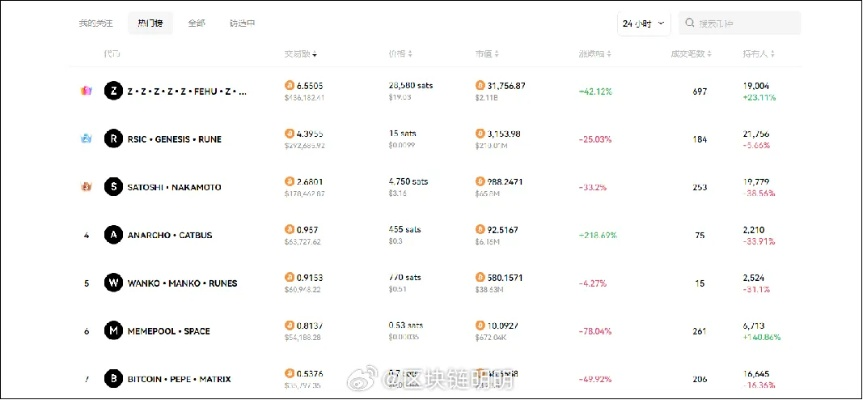The height and width of the screenshot is (400, 863).
Task: Select the 热门榜 tab
Action: [x=150, y=23]
